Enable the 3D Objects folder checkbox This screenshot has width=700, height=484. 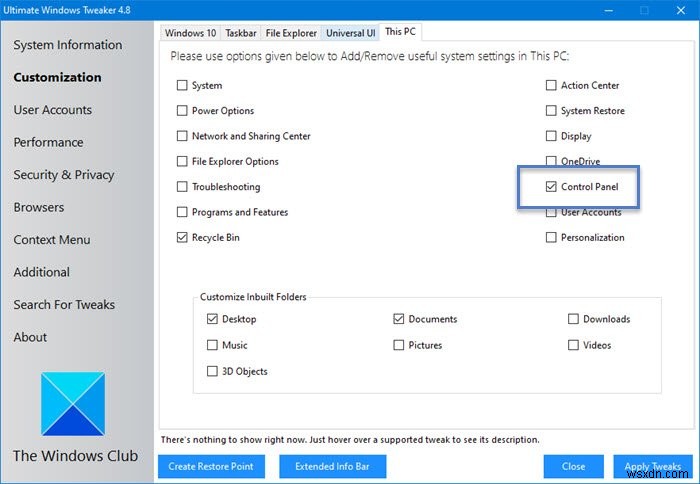212,371
